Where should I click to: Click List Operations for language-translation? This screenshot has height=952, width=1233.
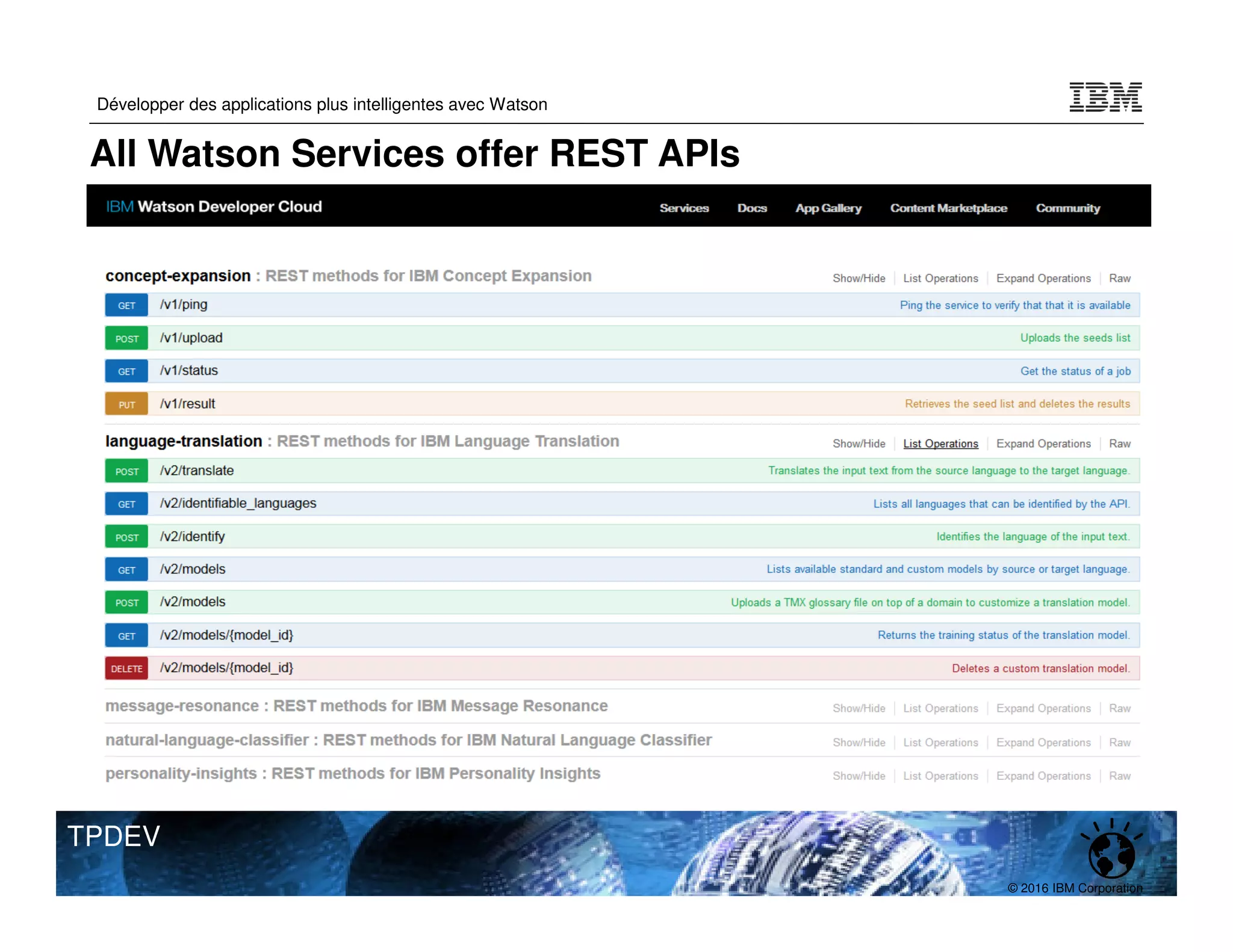940,444
